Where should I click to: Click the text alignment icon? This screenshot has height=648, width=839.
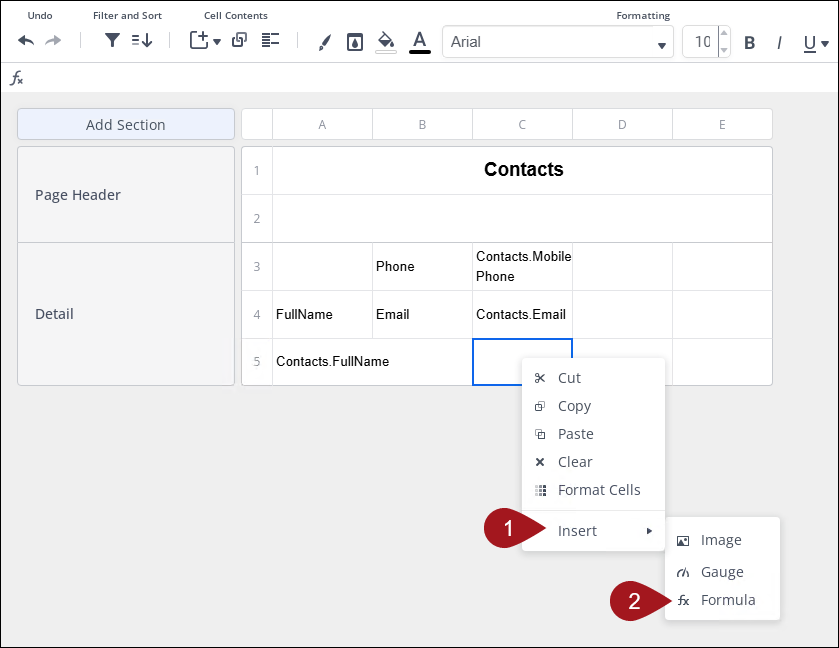pyautogui.click(x=270, y=40)
